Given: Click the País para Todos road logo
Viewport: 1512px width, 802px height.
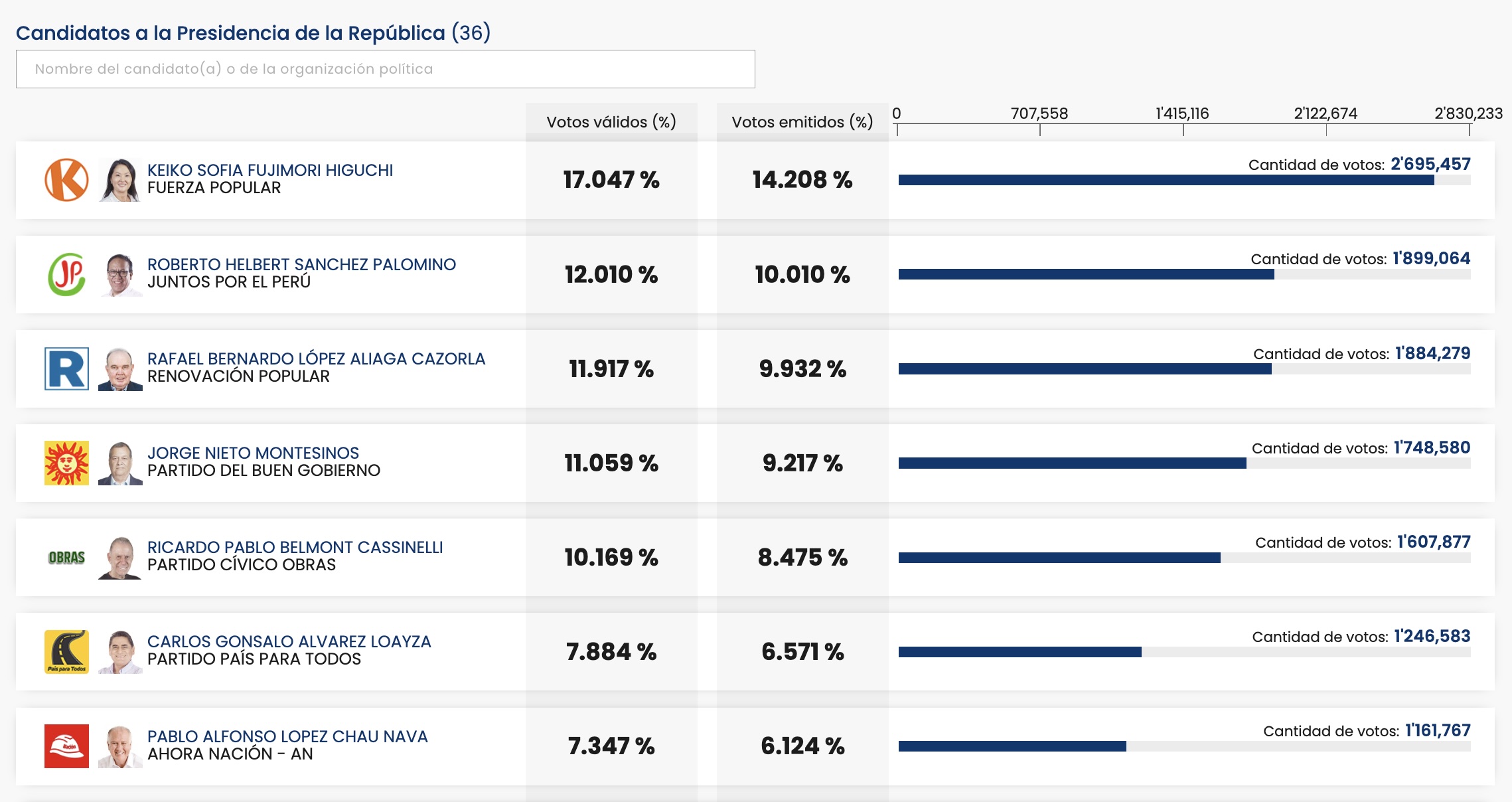Looking at the screenshot, I should (66, 652).
